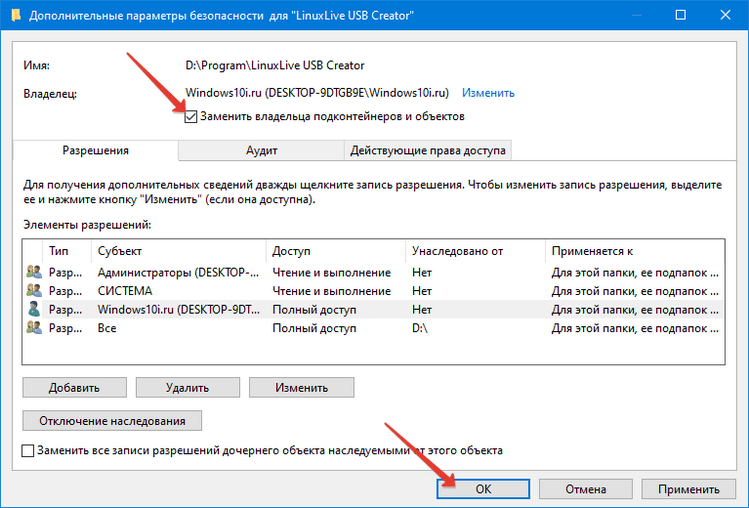The width and height of the screenshot is (749, 508).
Task: Select the Администраторы (DESKTOP-... subject entry
Action: (178, 272)
